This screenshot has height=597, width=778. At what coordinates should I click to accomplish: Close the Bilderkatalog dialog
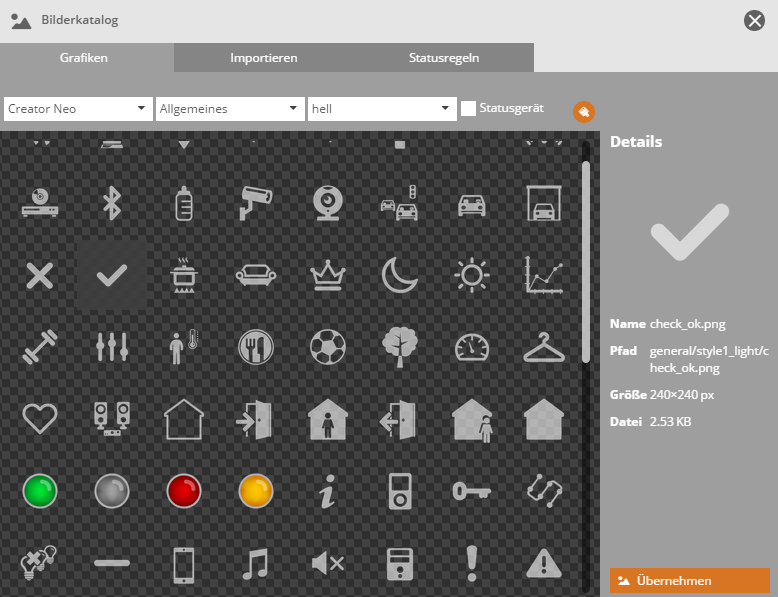click(755, 21)
